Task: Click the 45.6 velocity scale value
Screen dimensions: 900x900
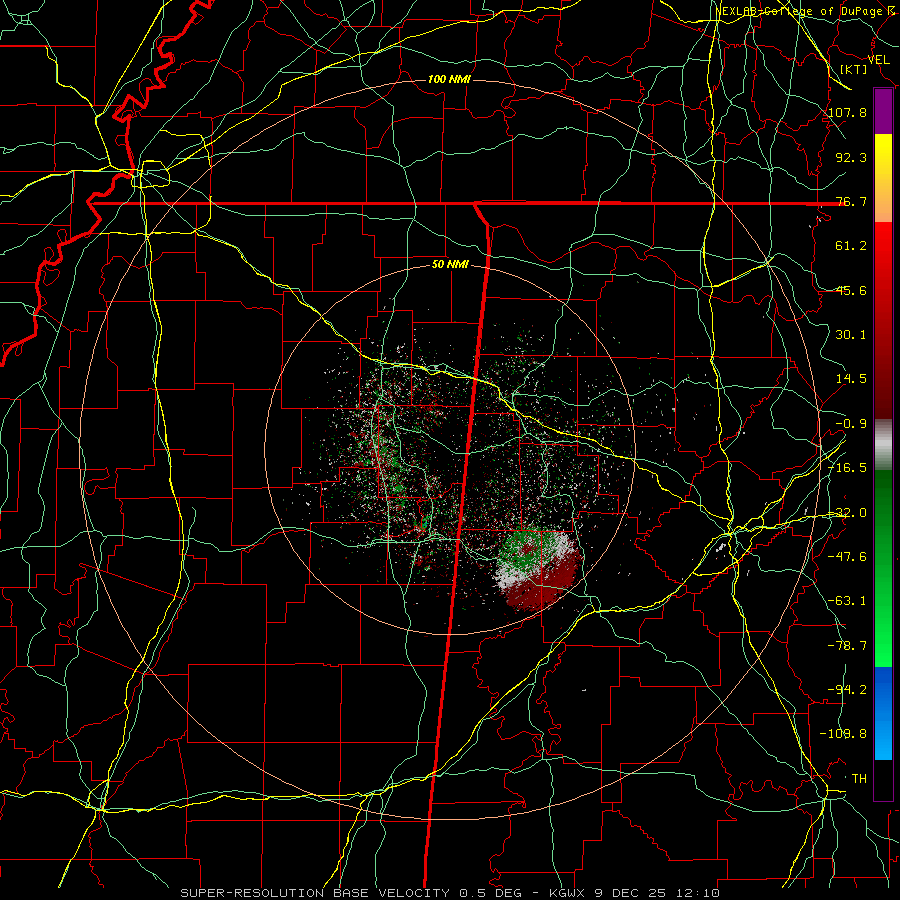Action: (851, 290)
